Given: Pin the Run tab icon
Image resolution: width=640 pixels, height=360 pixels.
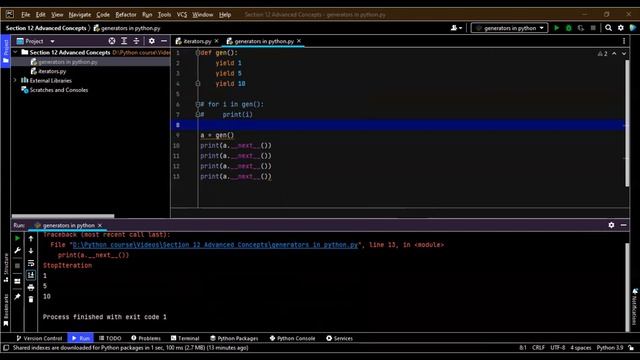Looking at the screenshot, I should (17, 296).
